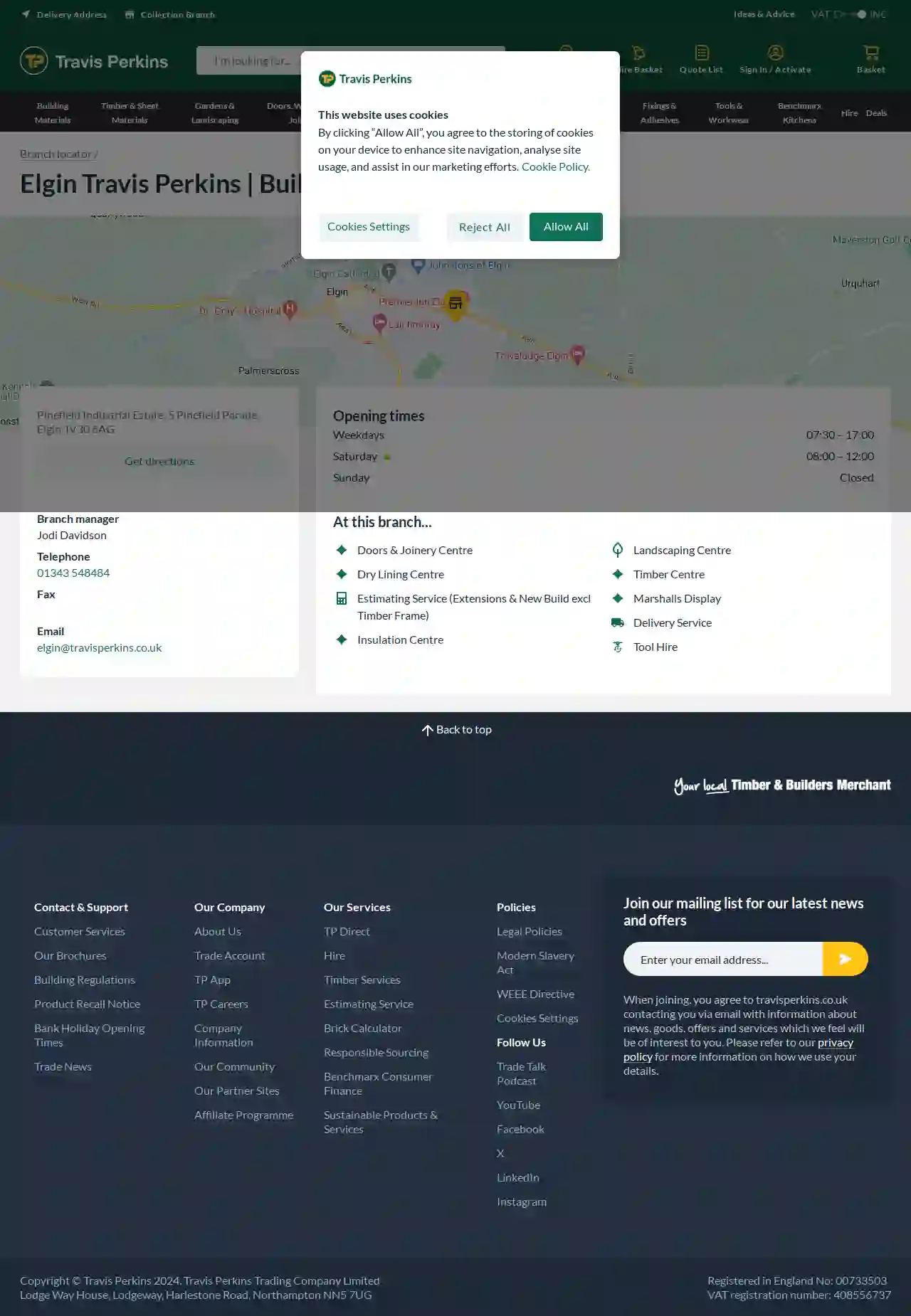Click the Landscaping Centre leaf icon
Screen dimensions: 911x1316
[618, 550]
